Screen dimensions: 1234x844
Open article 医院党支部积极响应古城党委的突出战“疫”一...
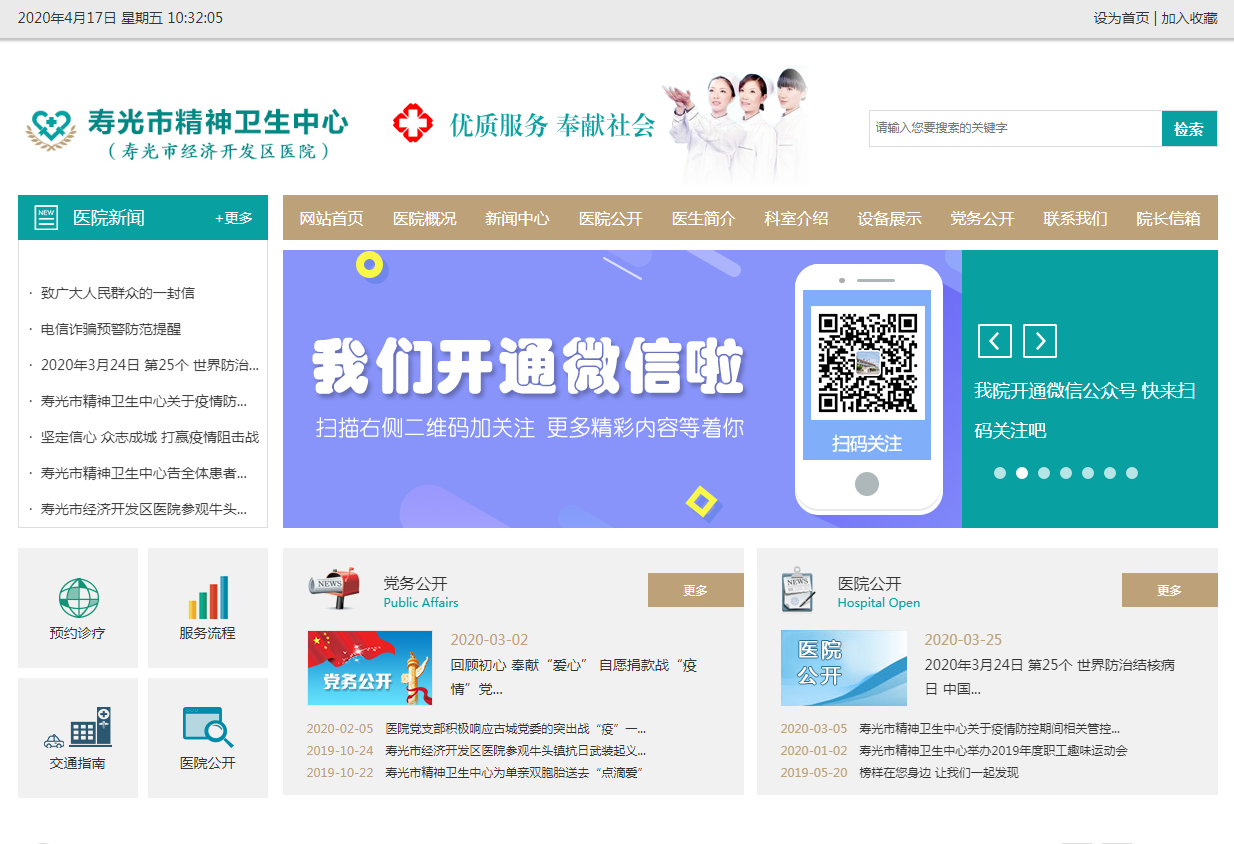click(x=516, y=729)
